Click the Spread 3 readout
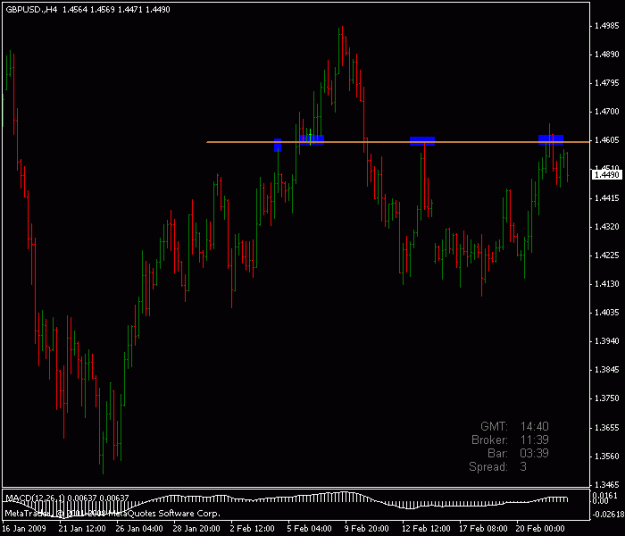 pos(498,467)
